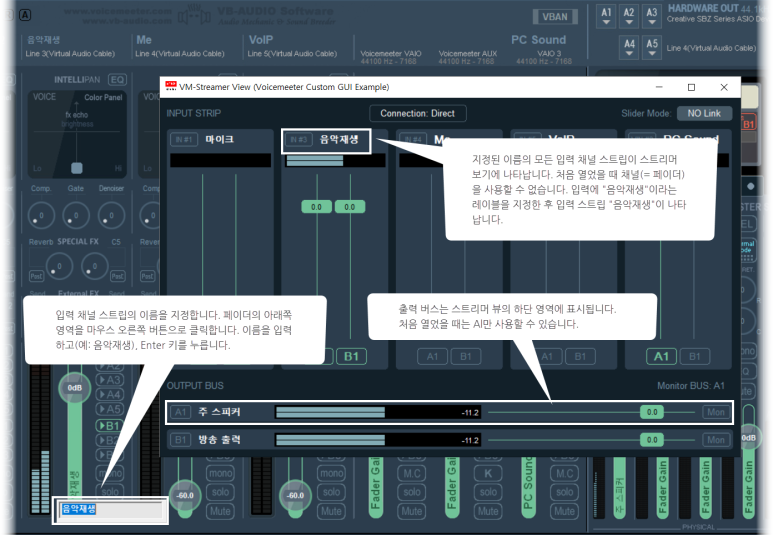Solo the VoIP strip in main window
The height and width of the screenshot is (535, 773).
pyautogui.click(x=331, y=492)
